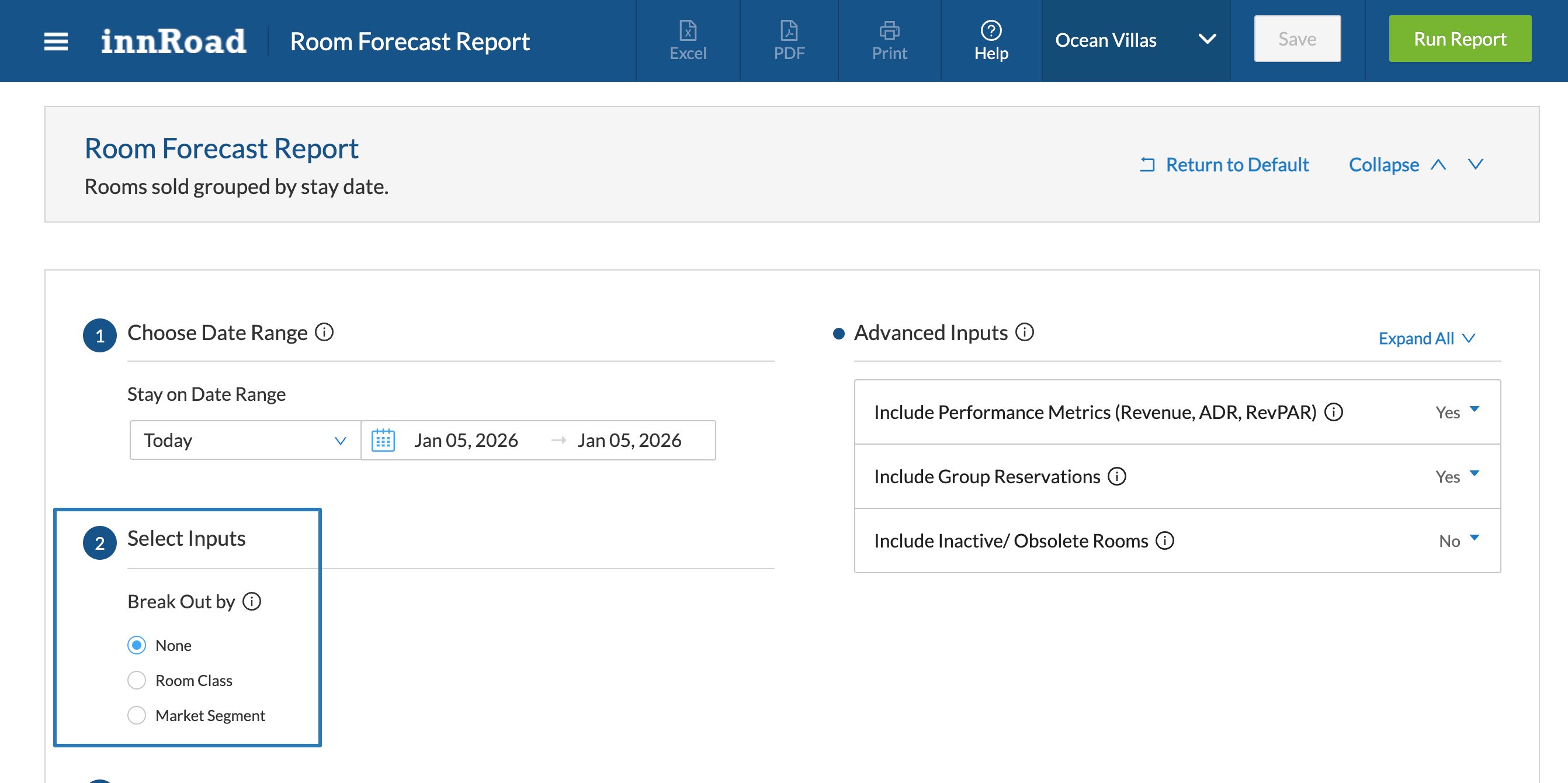1568x783 pixels.
Task: Open the hamburger navigation menu
Action: point(56,41)
